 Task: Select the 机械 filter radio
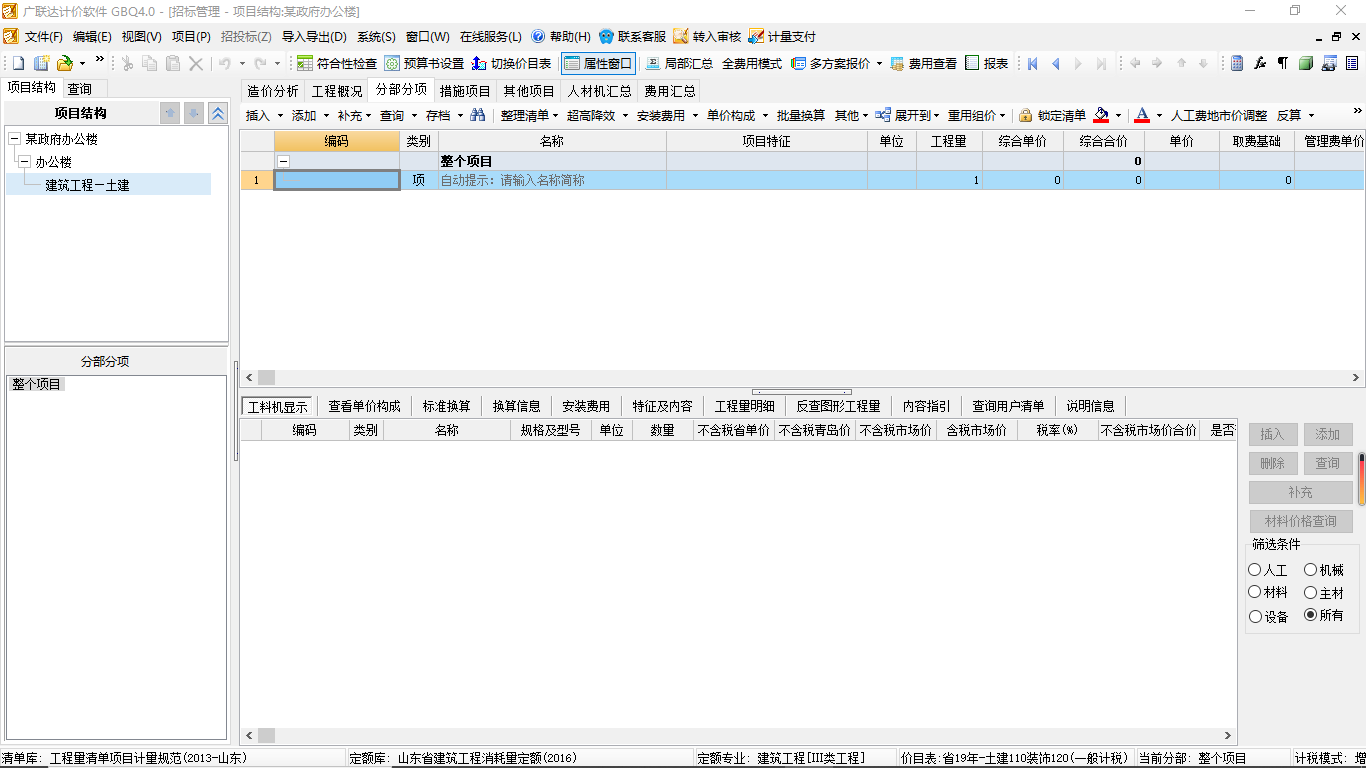[x=1310, y=570]
